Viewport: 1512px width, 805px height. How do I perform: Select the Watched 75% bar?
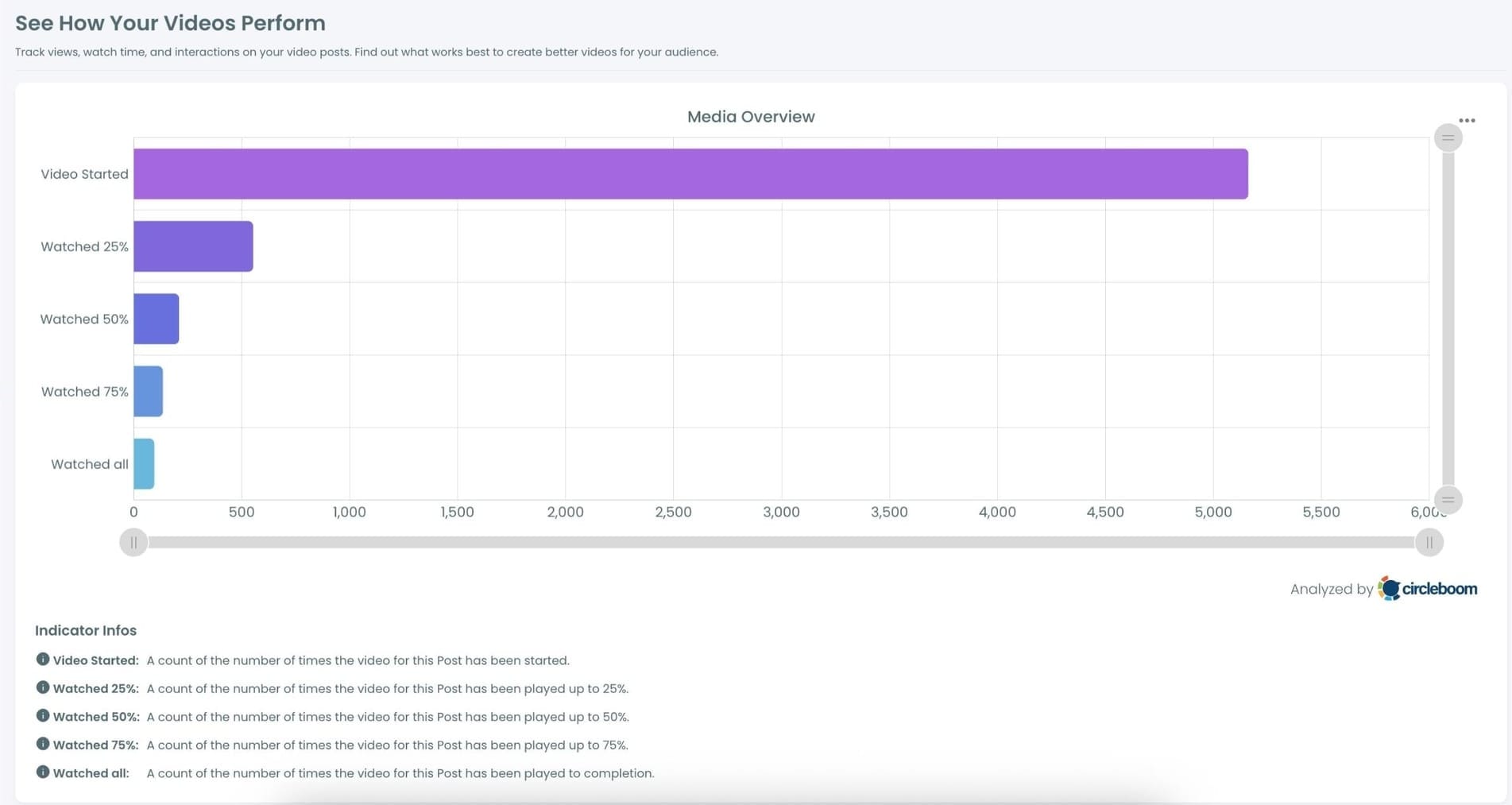point(148,391)
